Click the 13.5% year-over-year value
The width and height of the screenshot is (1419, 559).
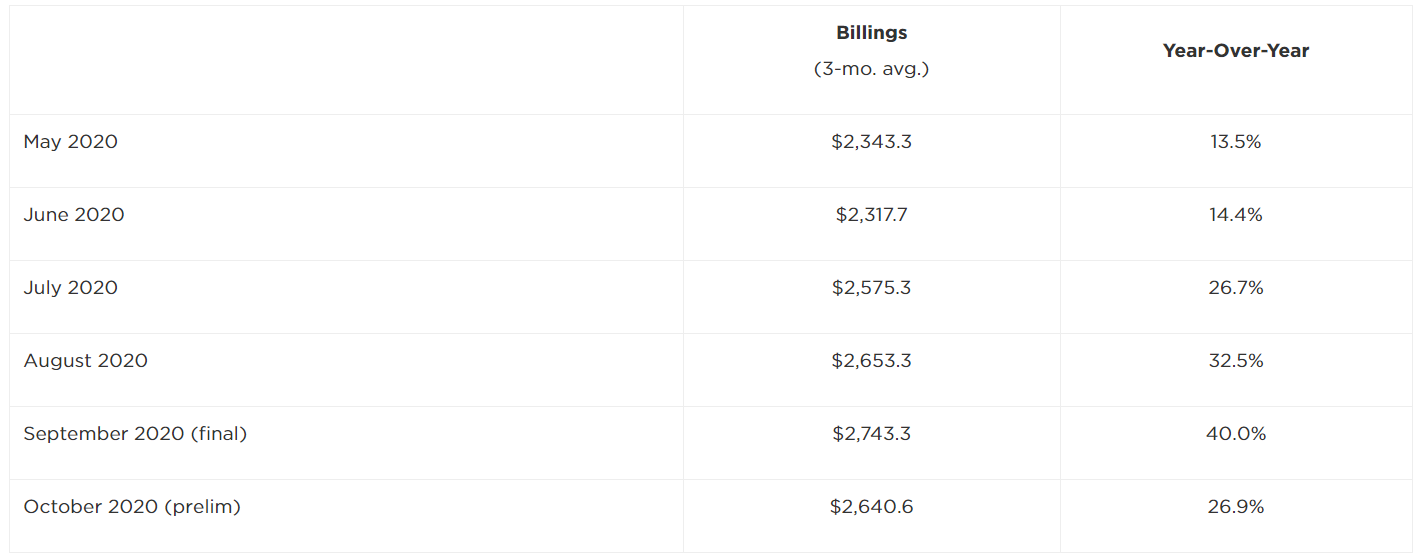[x=1236, y=142]
